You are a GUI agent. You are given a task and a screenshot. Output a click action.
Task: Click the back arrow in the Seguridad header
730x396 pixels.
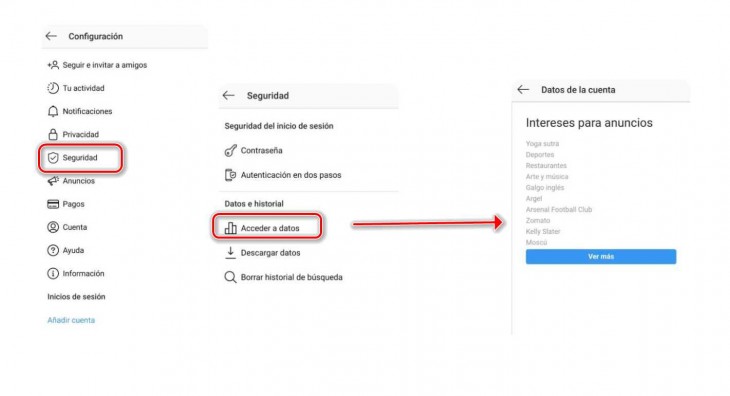click(x=228, y=95)
